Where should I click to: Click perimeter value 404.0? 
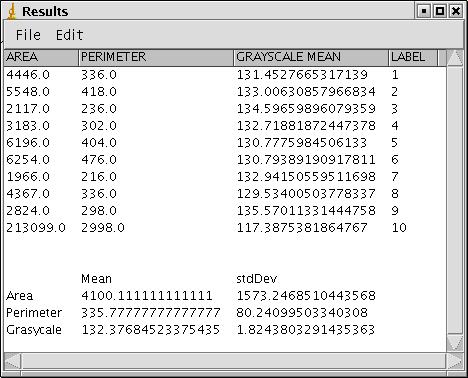pos(99,143)
